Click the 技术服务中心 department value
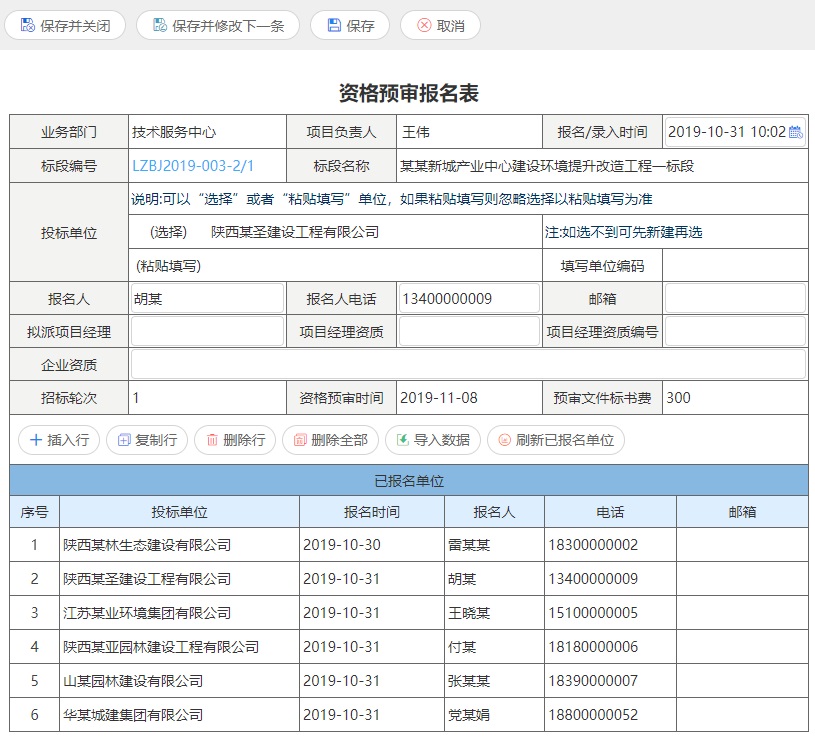815x737 pixels. click(174, 132)
